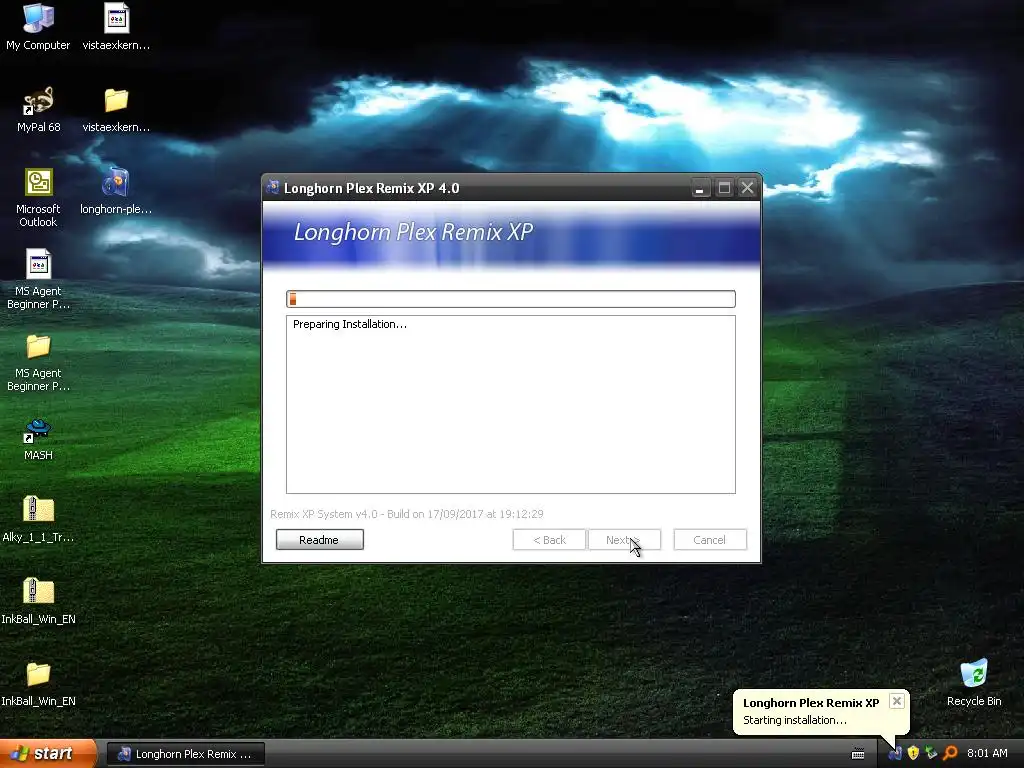Click the orange magnifier tray icon

click(x=950, y=753)
